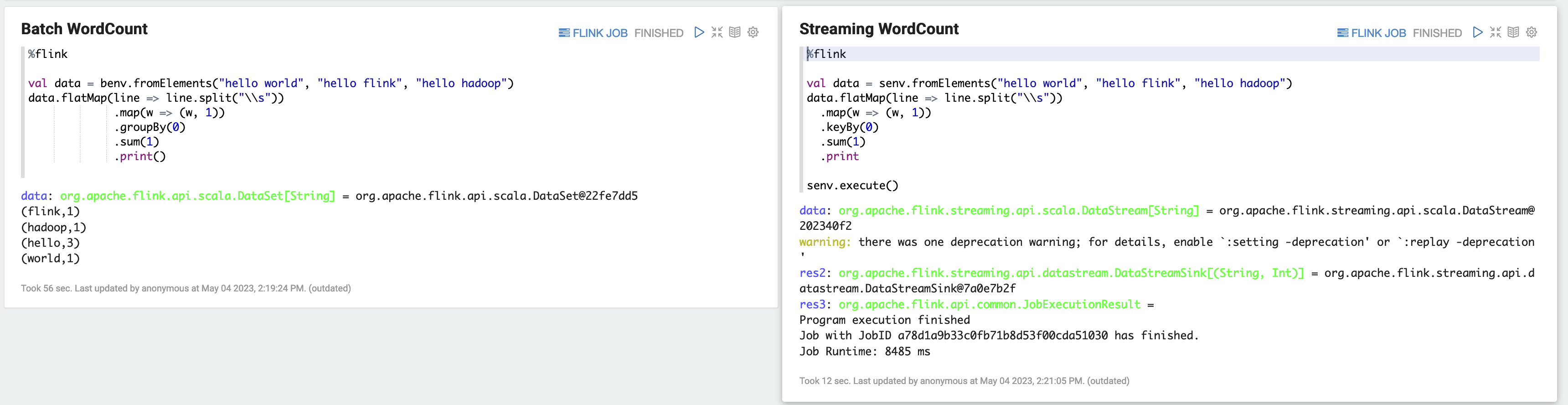Viewport: 1568px width, 405px height.
Task: Click the .keyBy(0) line in streaming code
Action: [849, 127]
